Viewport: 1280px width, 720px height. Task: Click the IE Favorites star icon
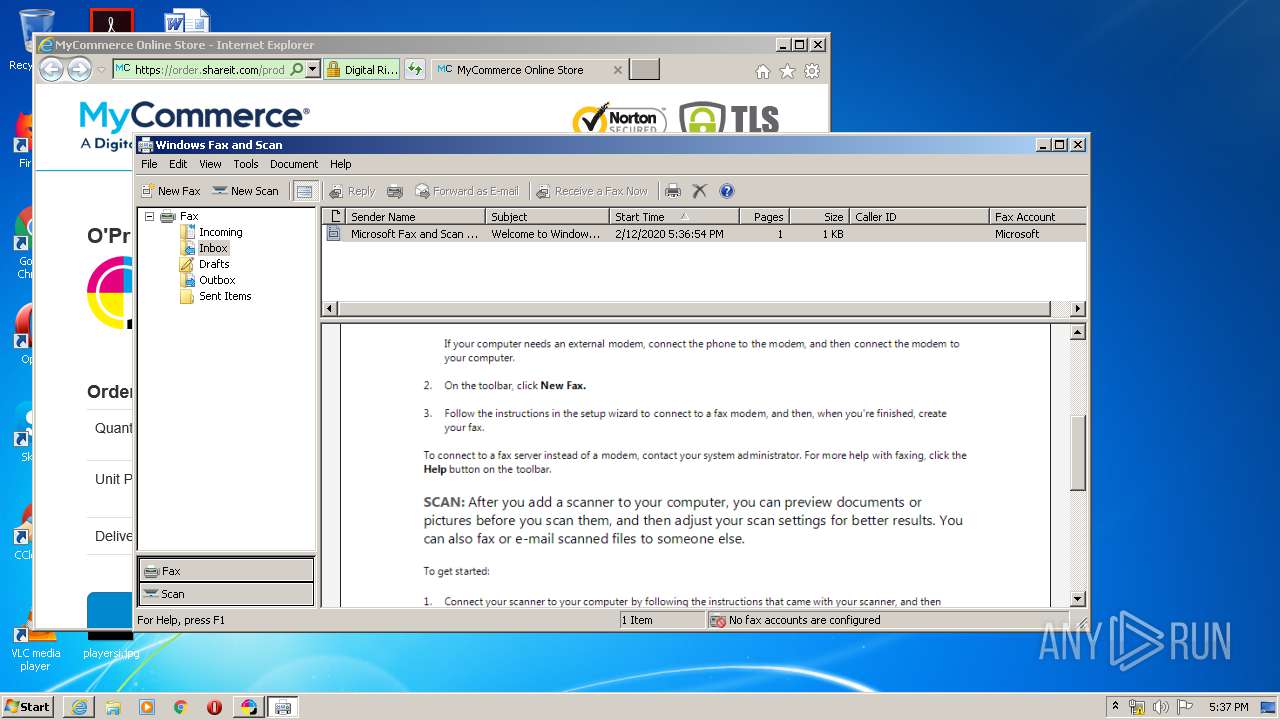point(787,71)
